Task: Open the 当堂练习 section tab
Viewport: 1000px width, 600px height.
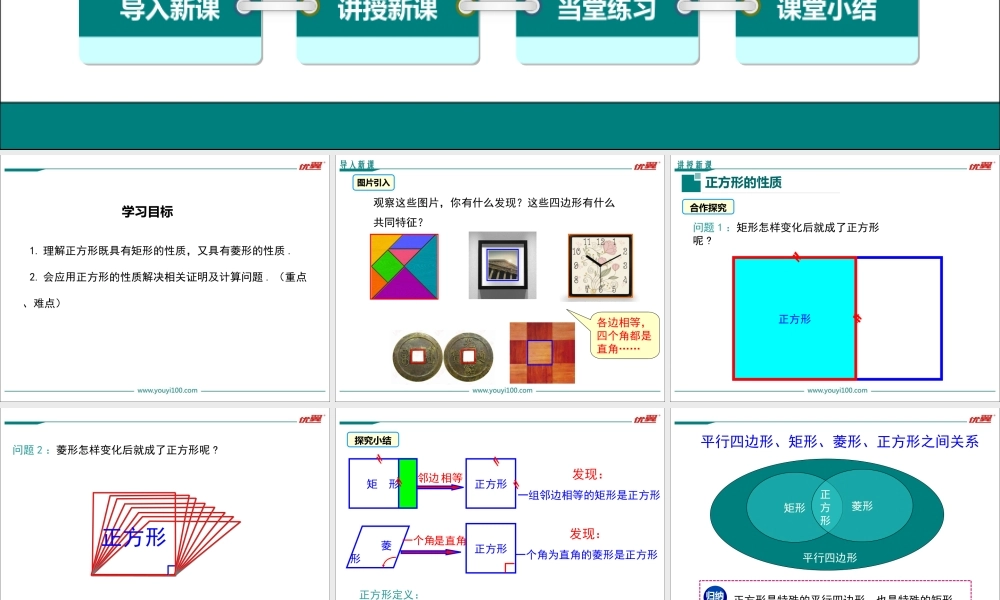Action: [607, 12]
